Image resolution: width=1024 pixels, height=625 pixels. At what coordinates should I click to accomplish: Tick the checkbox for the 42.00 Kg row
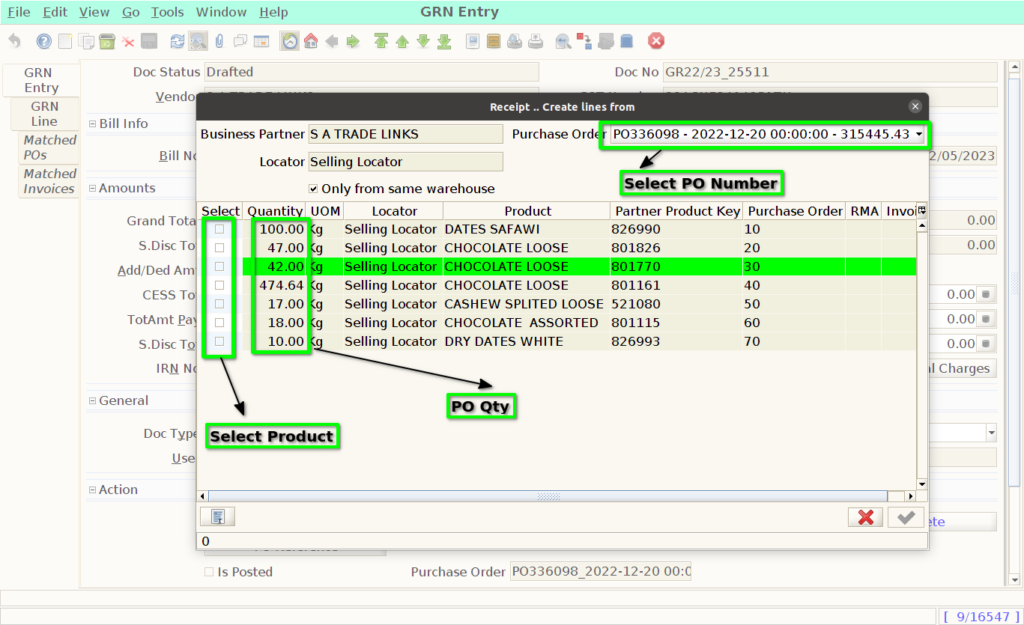tap(219, 266)
